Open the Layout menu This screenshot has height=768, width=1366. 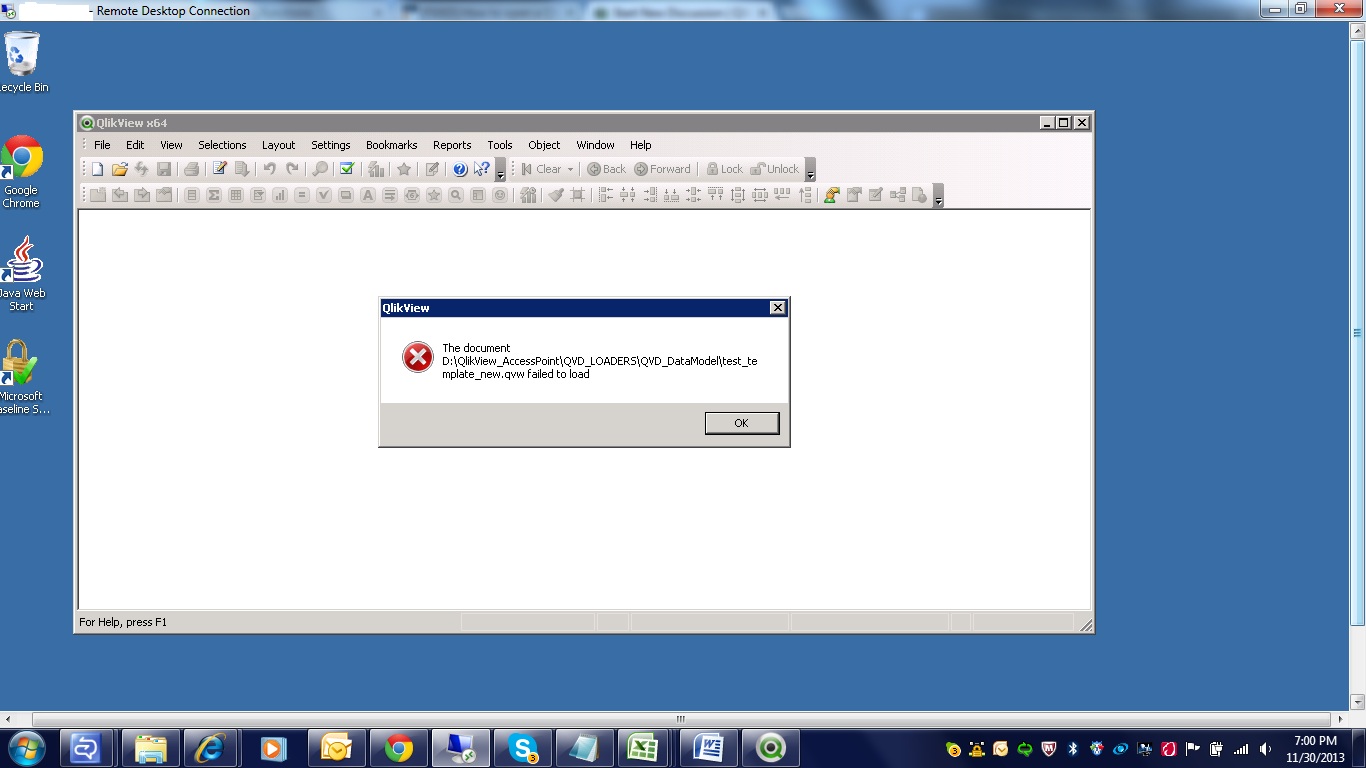pos(278,145)
